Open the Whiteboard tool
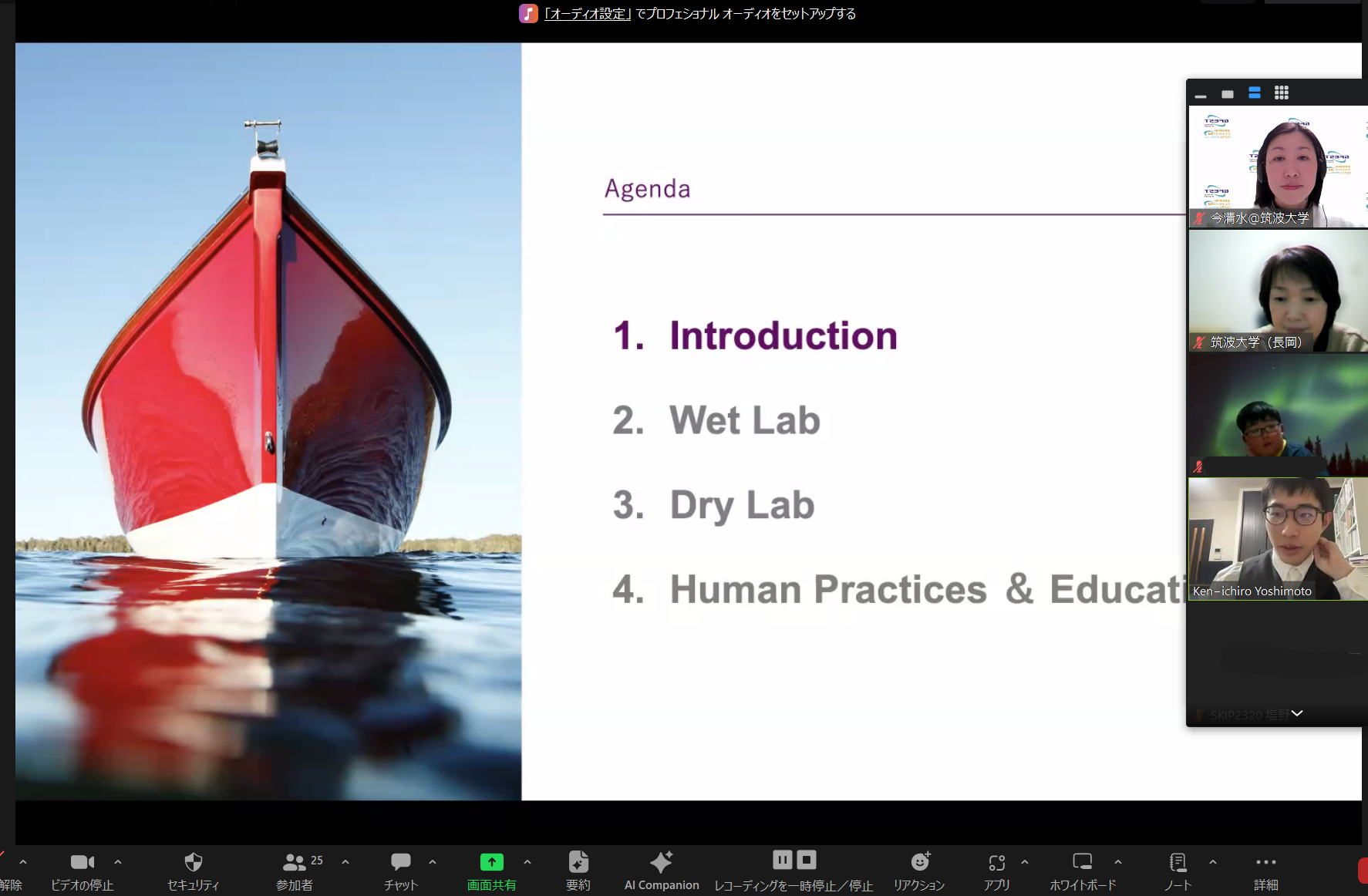 tap(1082, 862)
